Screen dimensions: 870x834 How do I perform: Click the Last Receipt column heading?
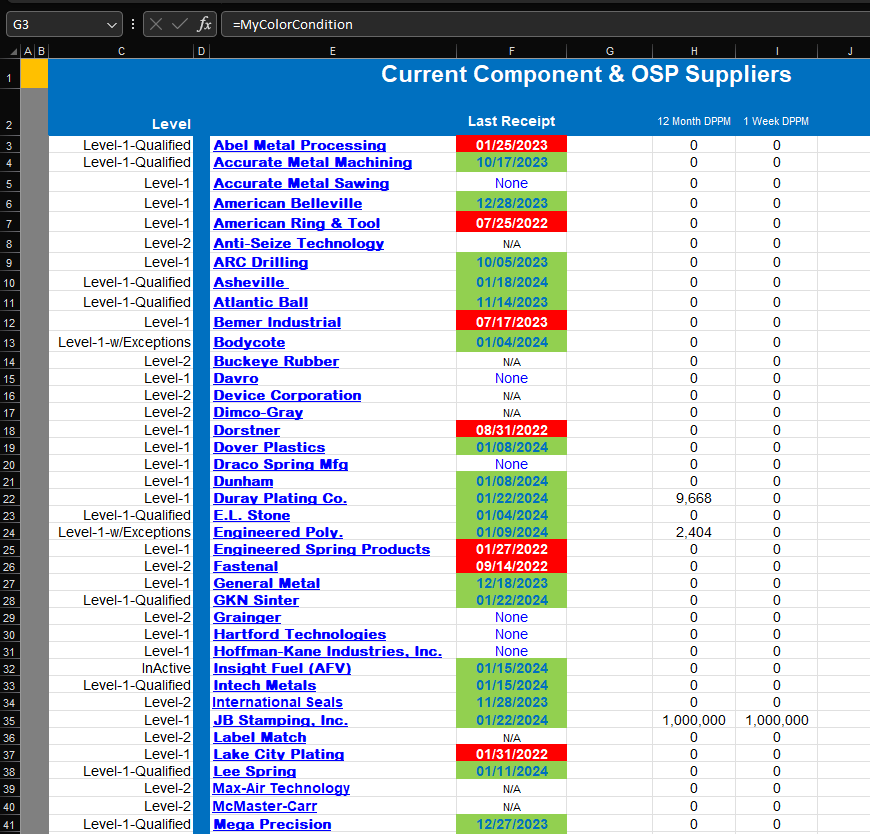point(512,121)
